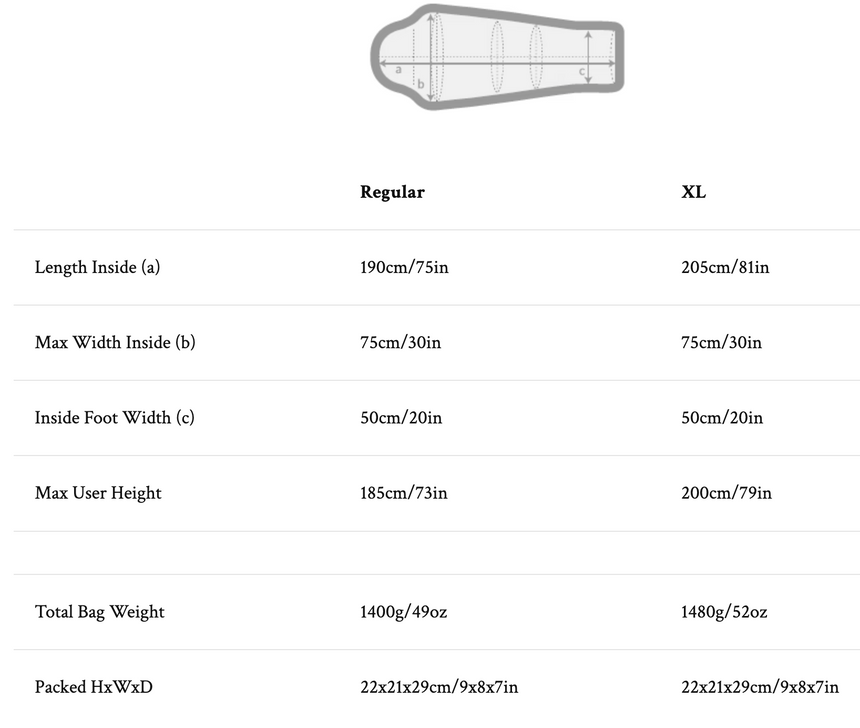The width and height of the screenshot is (860, 728).
Task: Click the Regular column header
Action: [392, 192]
